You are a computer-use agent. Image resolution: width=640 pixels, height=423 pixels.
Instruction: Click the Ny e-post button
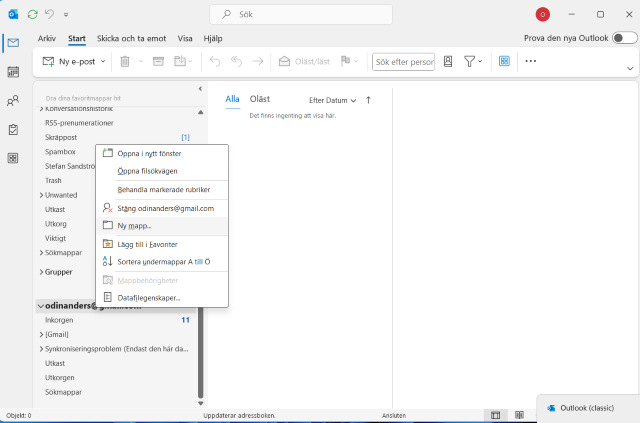coord(69,61)
